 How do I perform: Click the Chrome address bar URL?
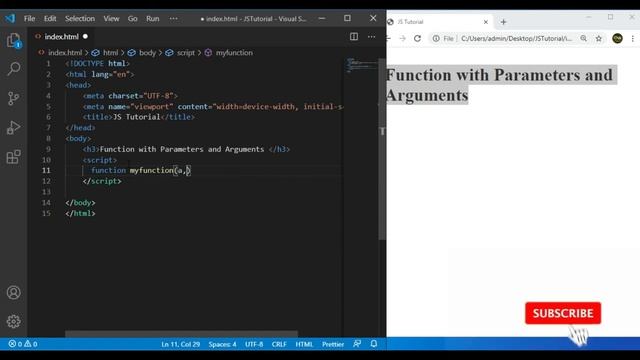pos(516,38)
